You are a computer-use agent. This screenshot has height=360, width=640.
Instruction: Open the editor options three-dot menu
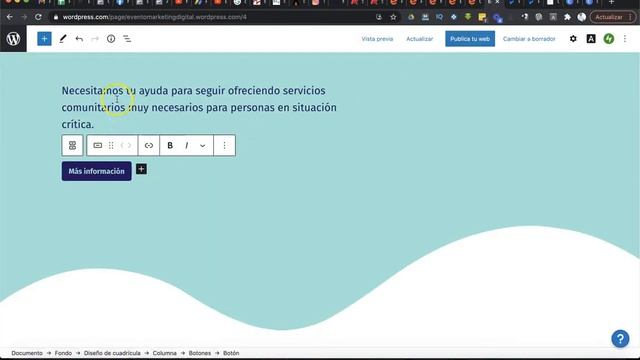[x=625, y=39]
